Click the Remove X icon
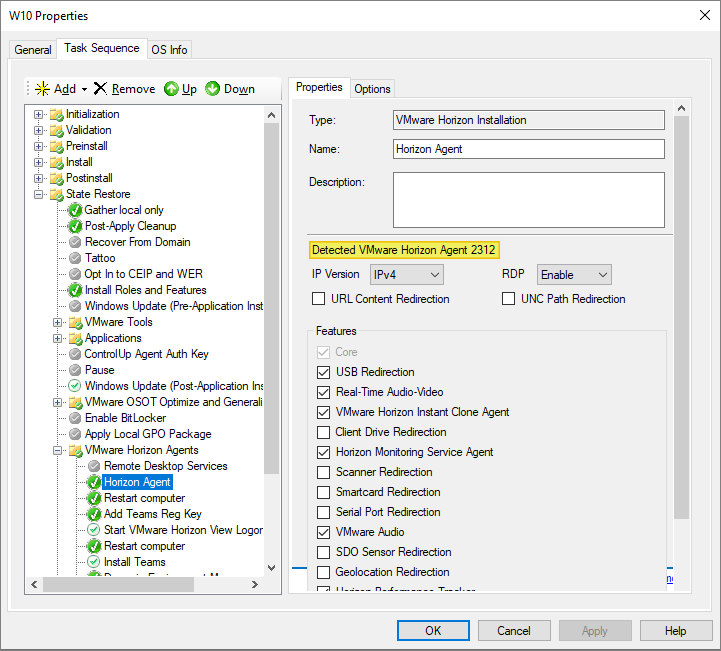The height and width of the screenshot is (651, 721). pyautogui.click(x=100, y=89)
